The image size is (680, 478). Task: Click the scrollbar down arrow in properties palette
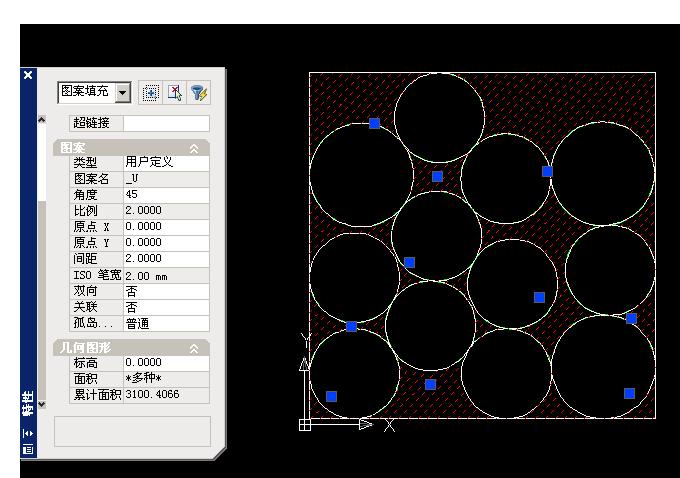pyautogui.click(x=42, y=404)
